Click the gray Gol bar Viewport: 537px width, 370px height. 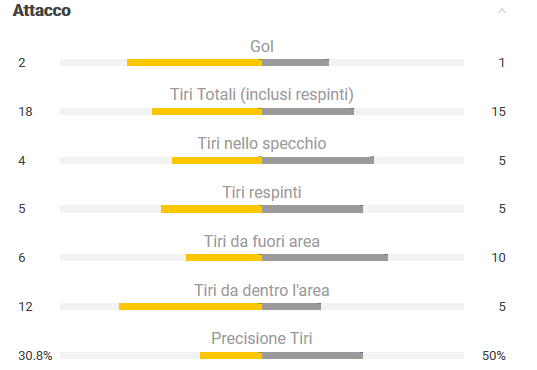296,62
